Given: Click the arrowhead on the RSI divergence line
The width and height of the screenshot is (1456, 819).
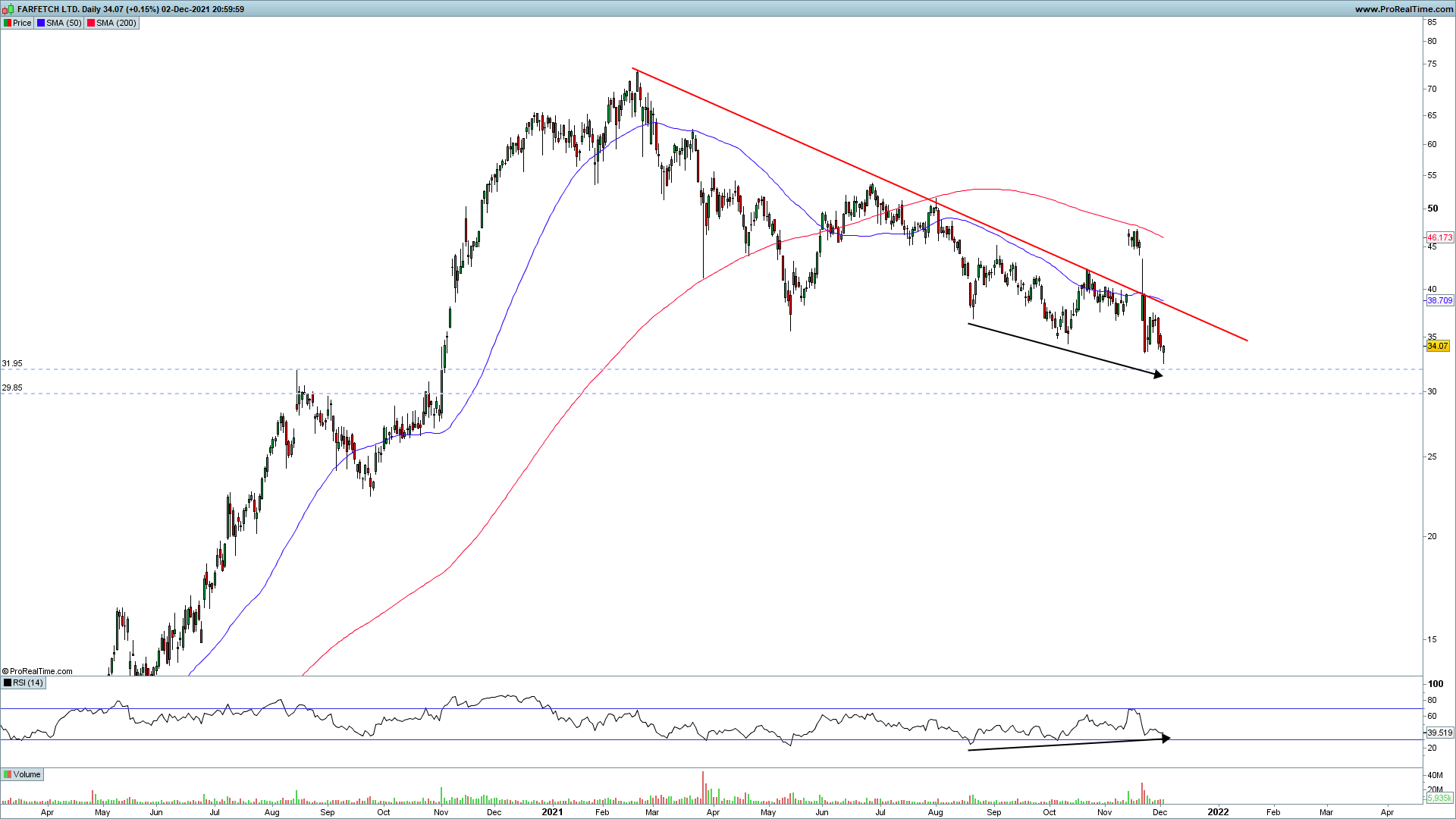Looking at the screenshot, I should click(x=1166, y=738).
